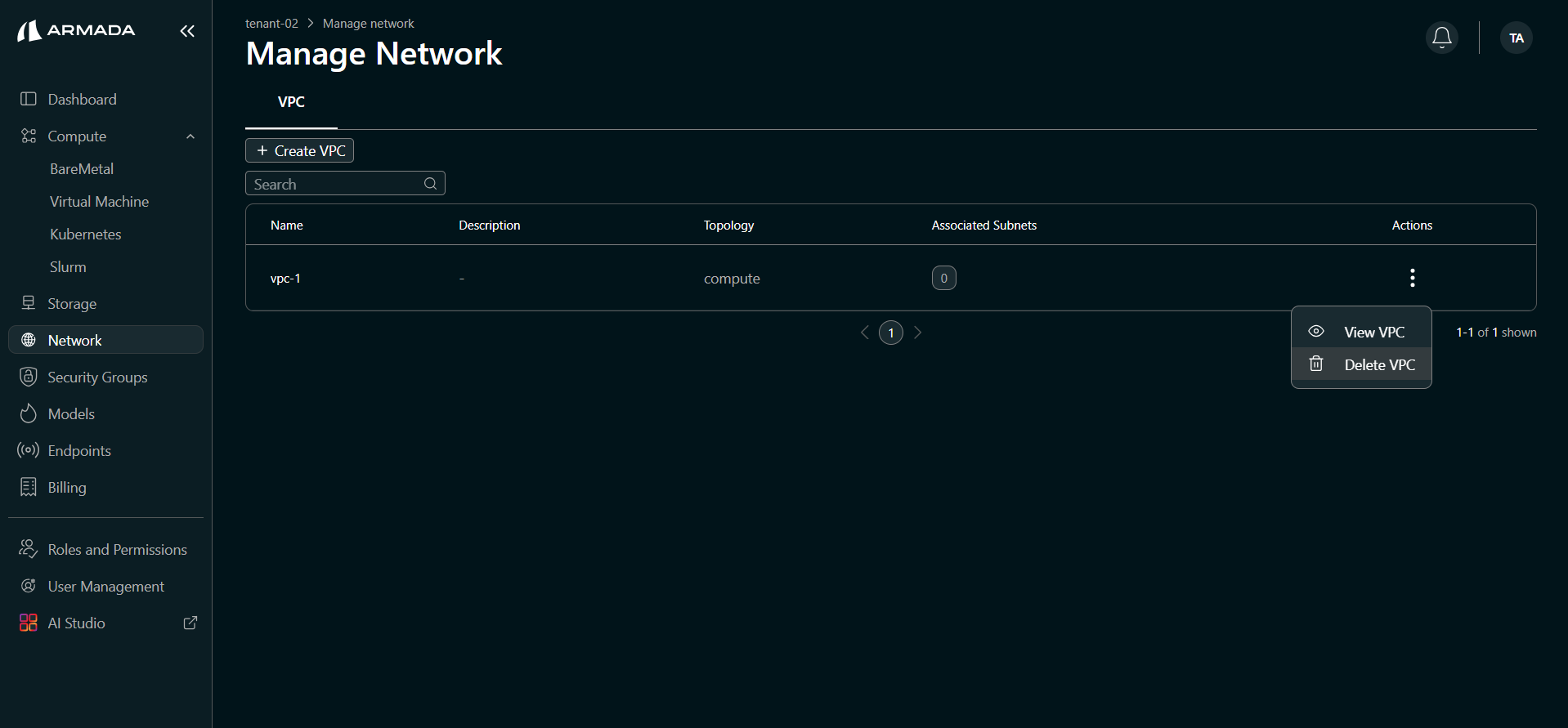Click the Network globe icon
Image resolution: width=1568 pixels, height=728 pixels.
pyautogui.click(x=29, y=340)
